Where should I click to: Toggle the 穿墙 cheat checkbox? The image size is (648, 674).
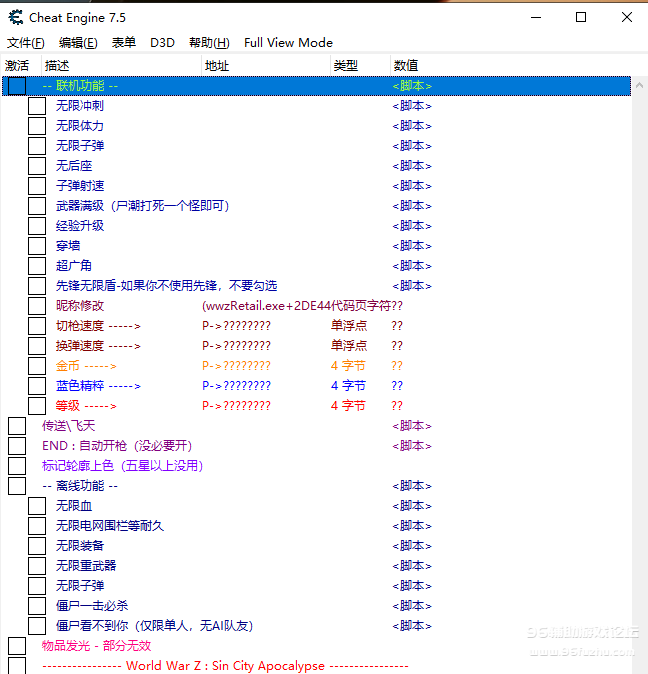pos(37,246)
